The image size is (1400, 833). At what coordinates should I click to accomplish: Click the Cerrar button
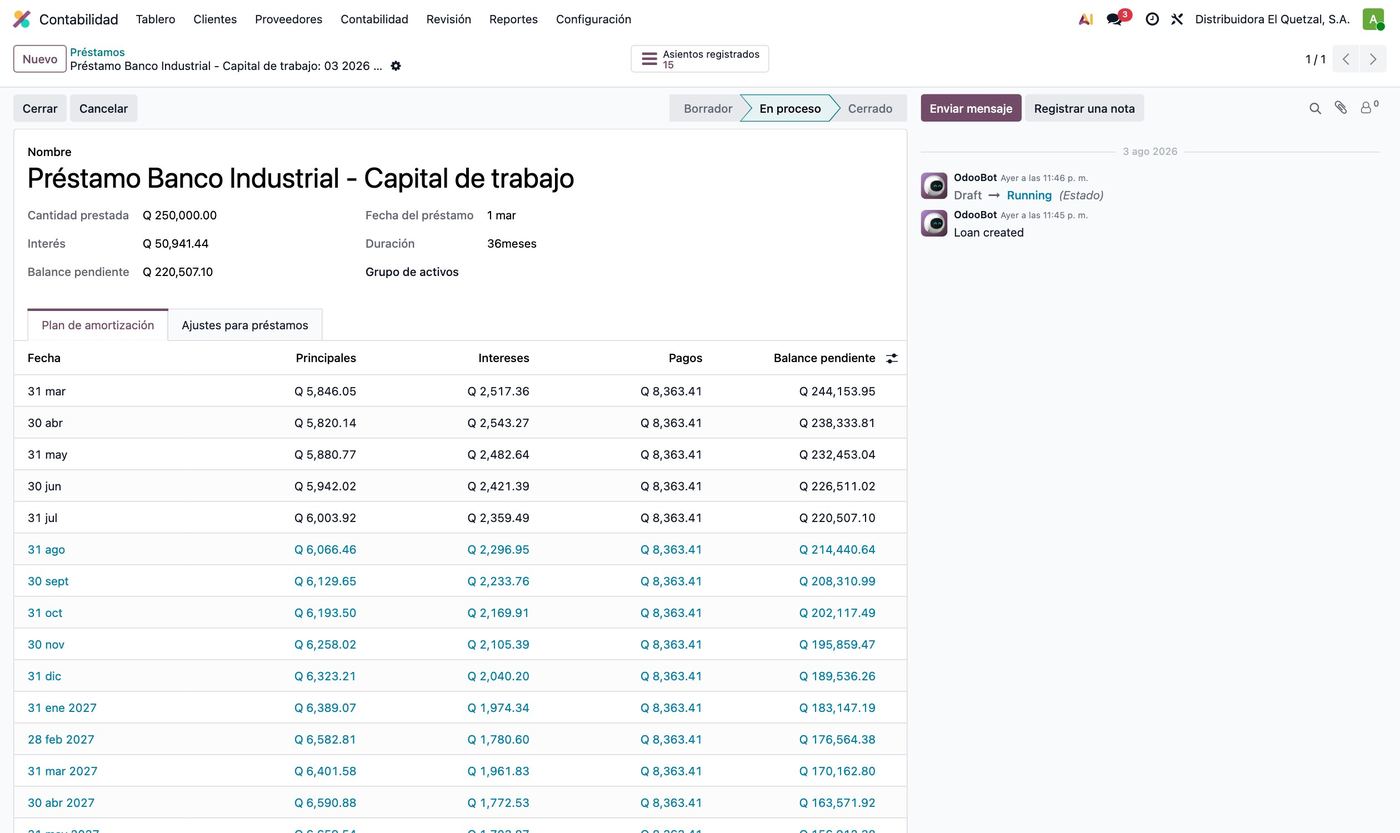point(40,108)
